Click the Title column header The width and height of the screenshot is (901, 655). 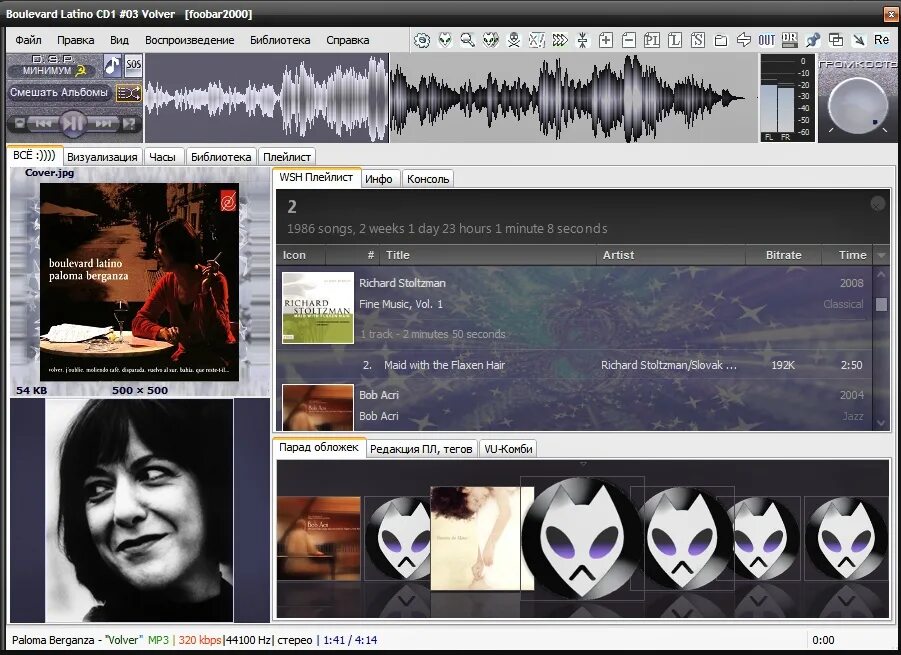pyautogui.click(x=488, y=255)
